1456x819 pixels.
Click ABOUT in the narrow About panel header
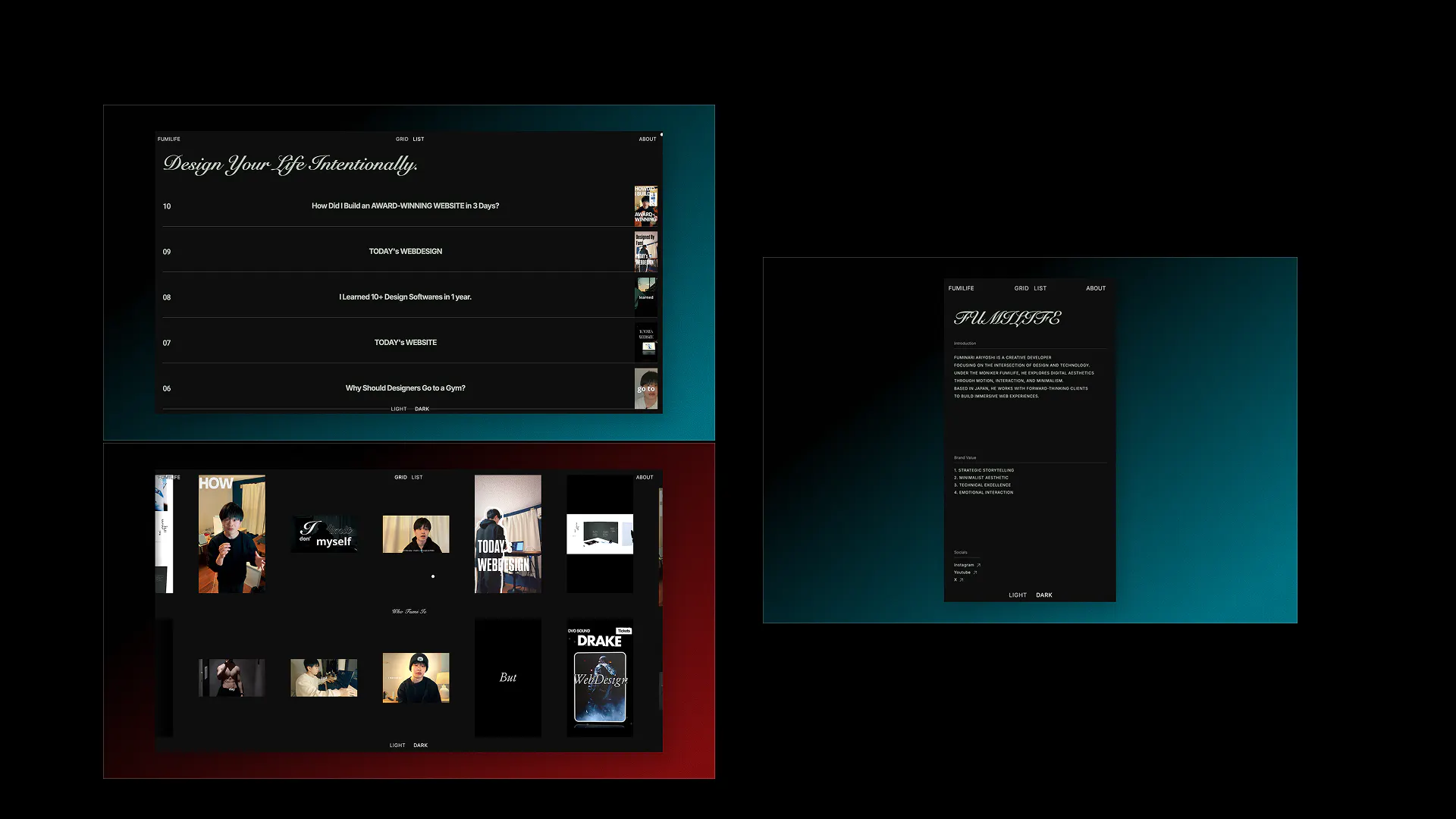pyautogui.click(x=1095, y=288)
